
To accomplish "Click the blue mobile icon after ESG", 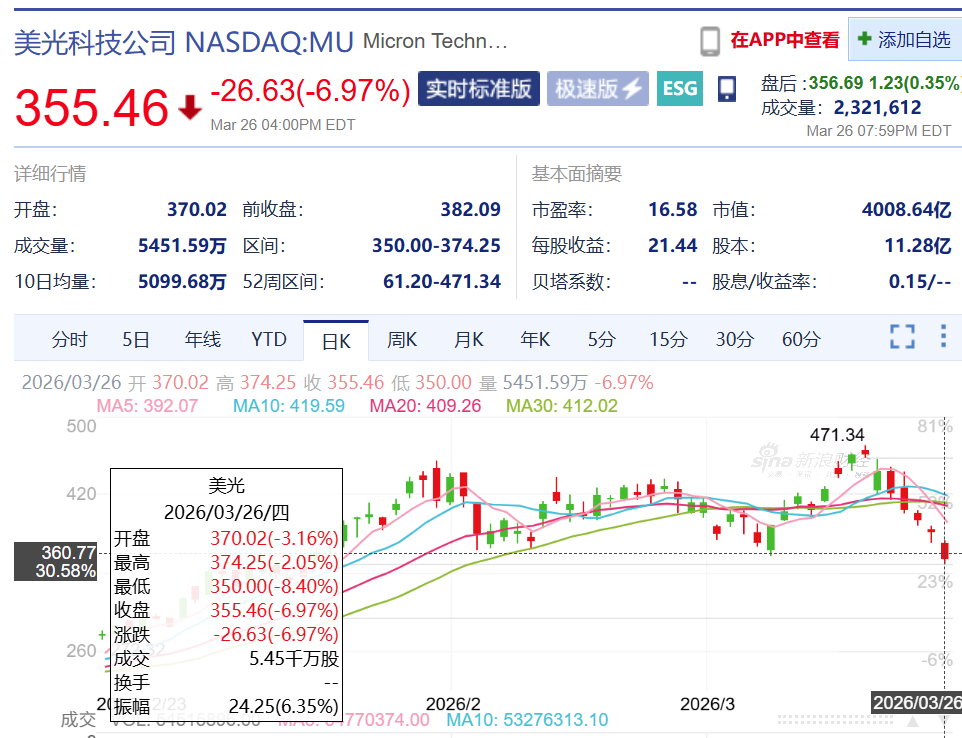I will pyautogui.click(x=727, y=89).
